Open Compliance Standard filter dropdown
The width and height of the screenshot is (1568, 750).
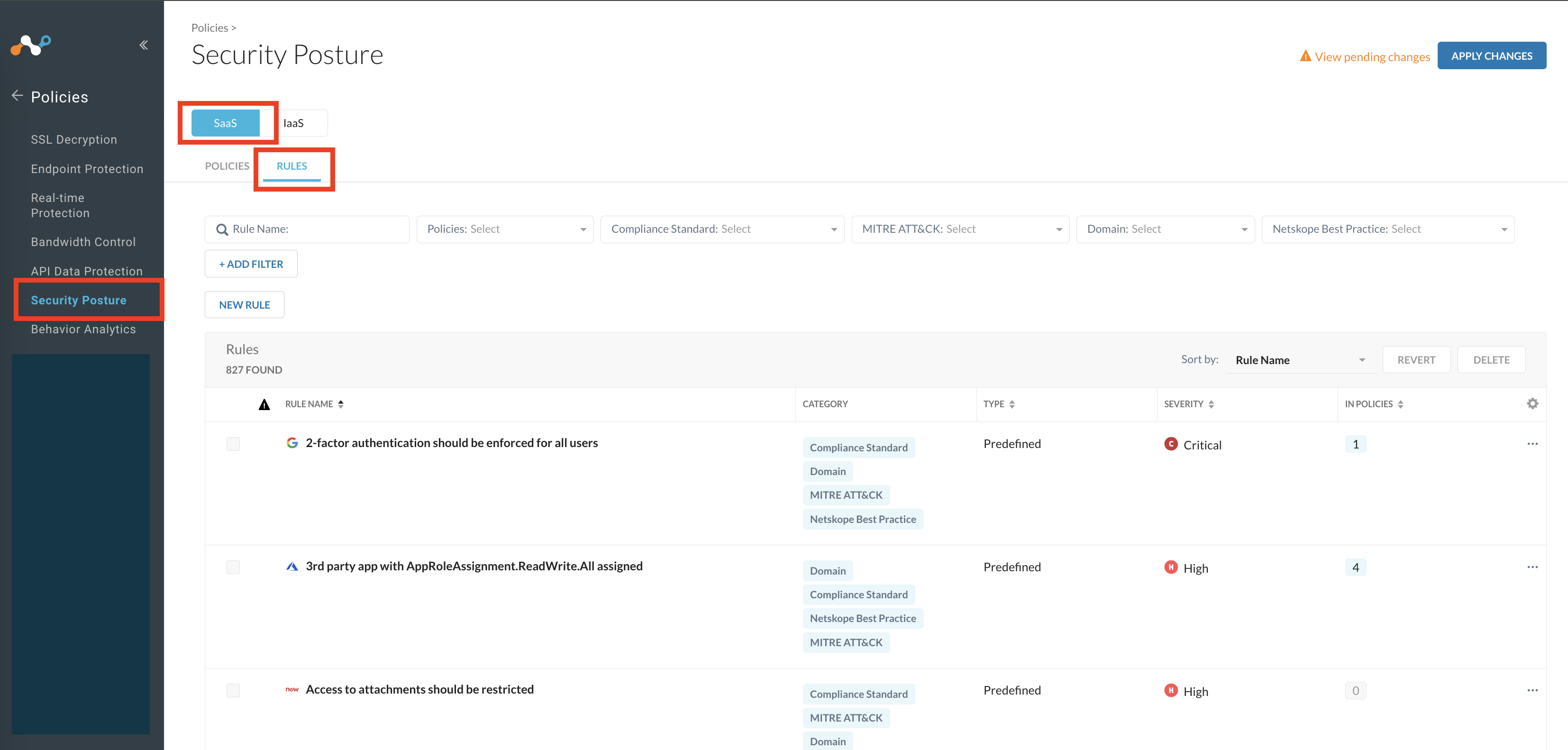pos(722,229)
